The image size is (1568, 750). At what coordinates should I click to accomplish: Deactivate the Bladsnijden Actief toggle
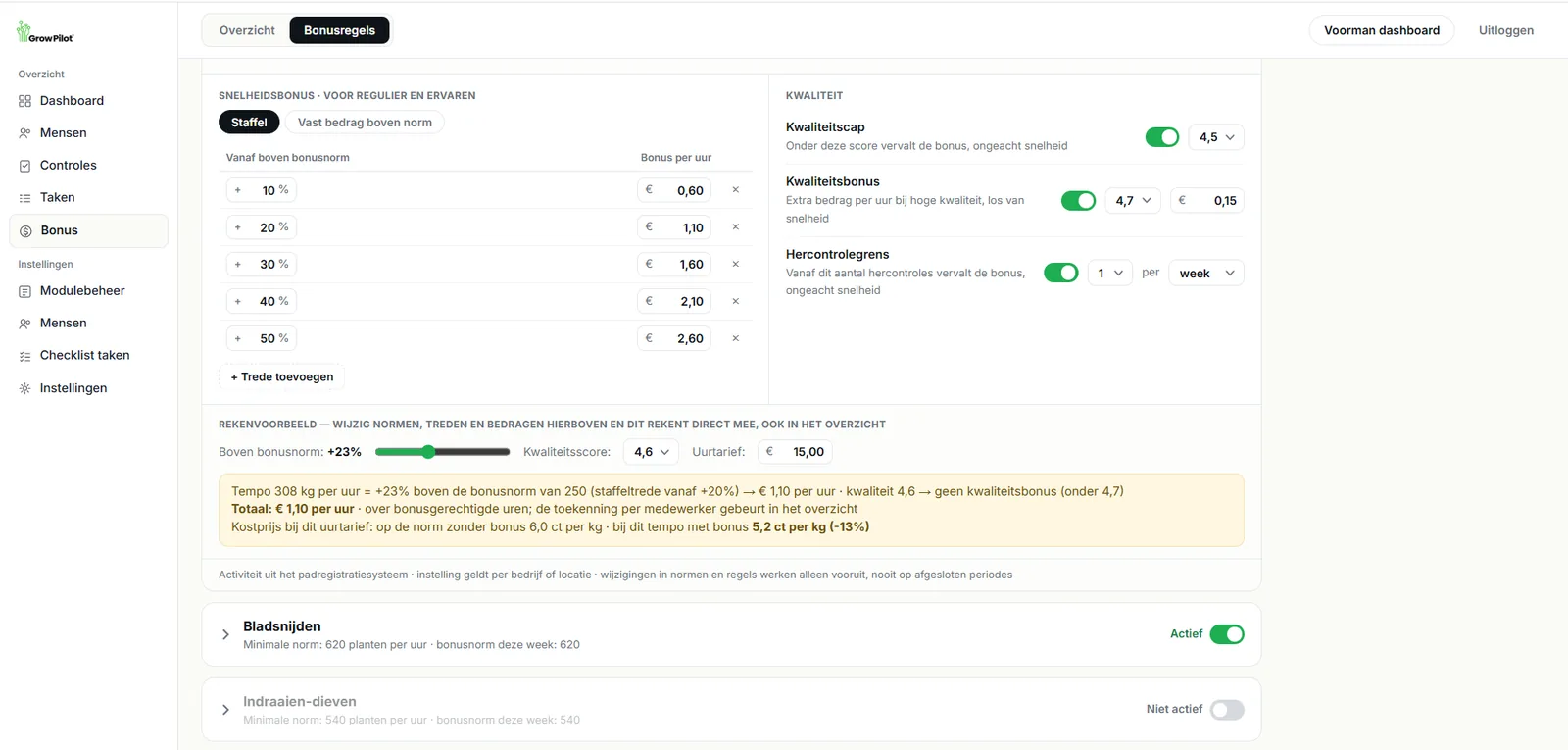[1227, 634]
